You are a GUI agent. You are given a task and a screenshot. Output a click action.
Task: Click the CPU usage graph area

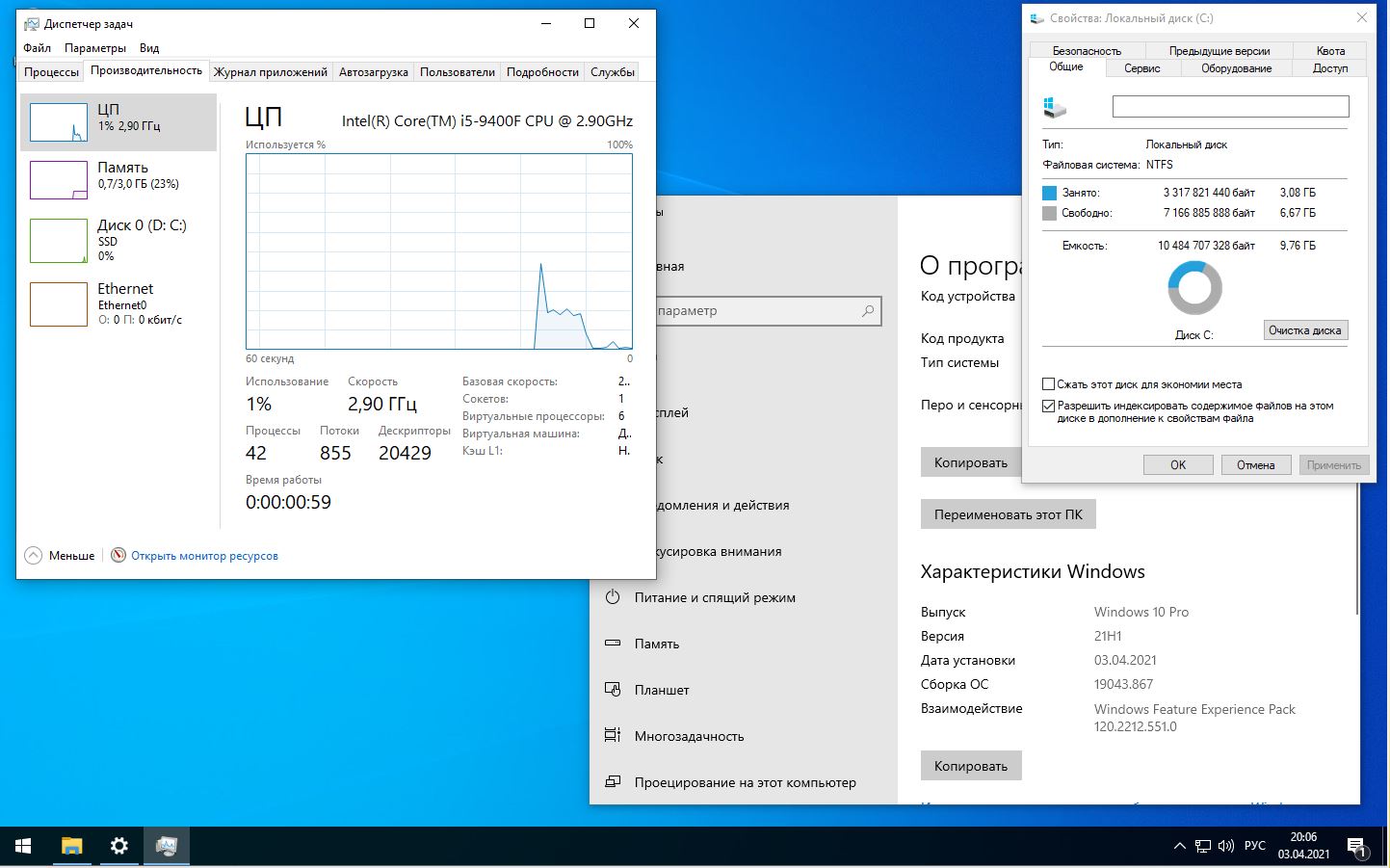(439, 251)
